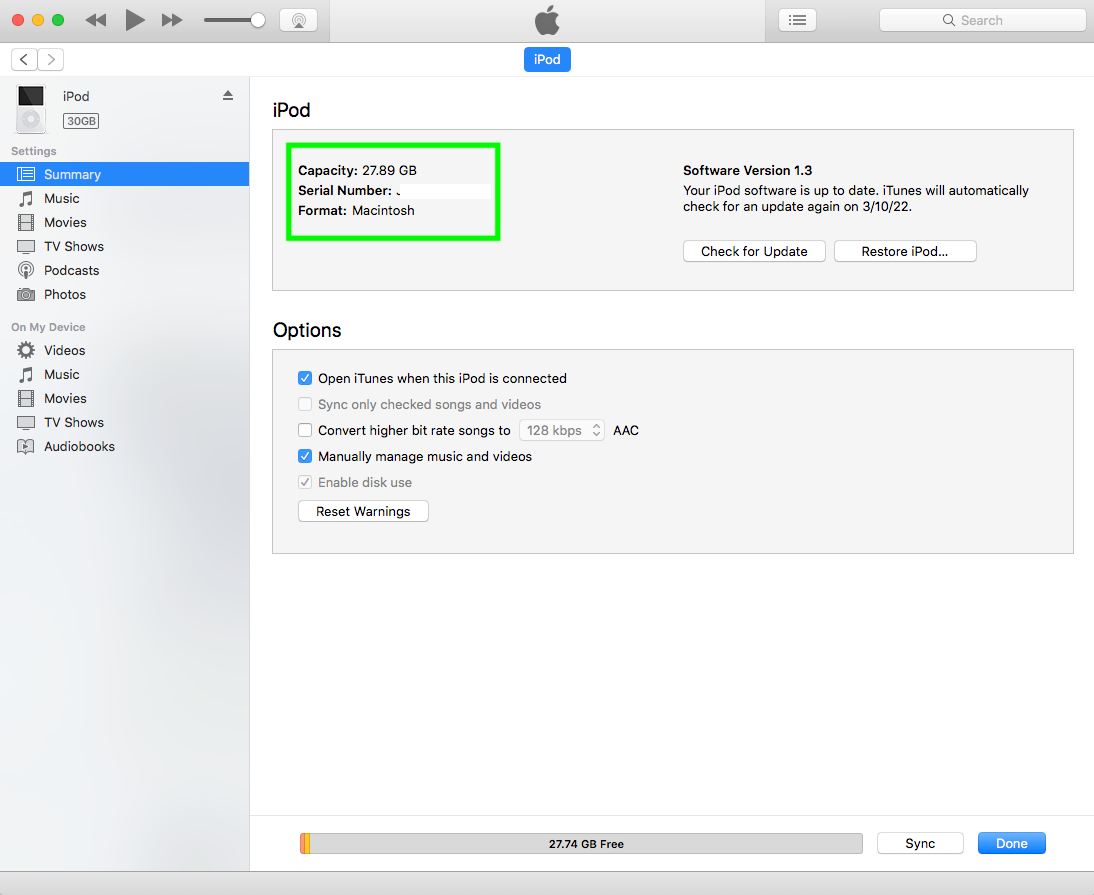Click the Format: Macintosh text
The image size is (1094, 895).
[357, 211]
